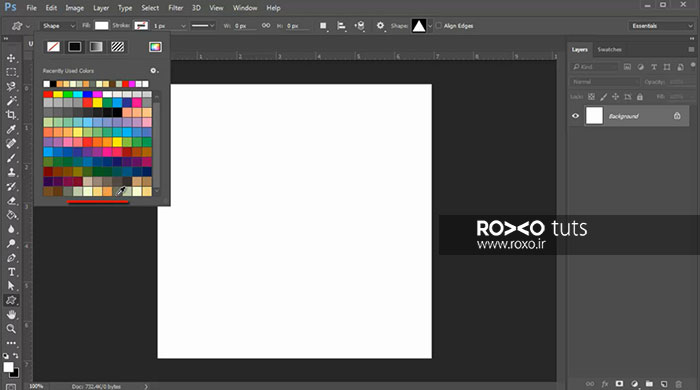700x390 pixels.
Task: Select the Clone Stamp tool
Action: coord(11,172)
